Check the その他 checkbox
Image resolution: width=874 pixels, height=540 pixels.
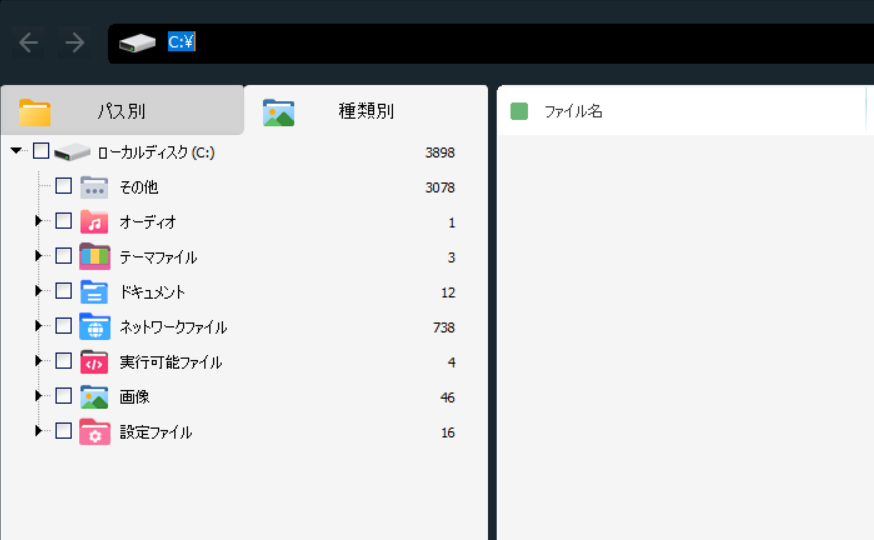click(x=64, y=186)
